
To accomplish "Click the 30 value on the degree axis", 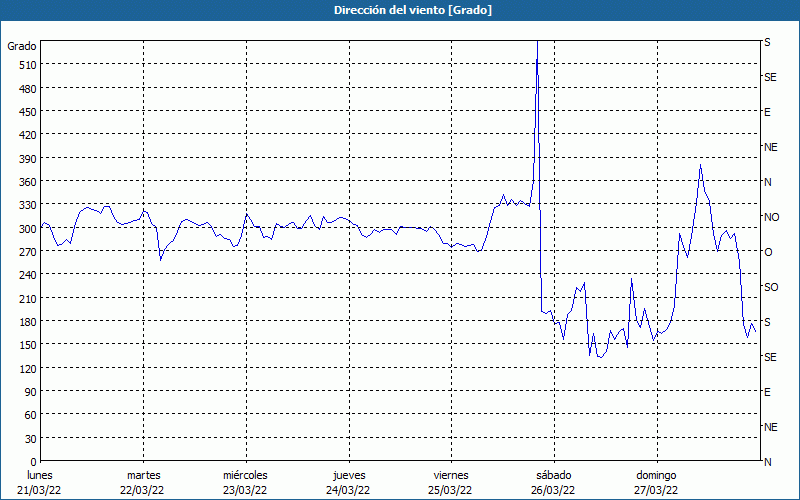I will tap(30, 439).
